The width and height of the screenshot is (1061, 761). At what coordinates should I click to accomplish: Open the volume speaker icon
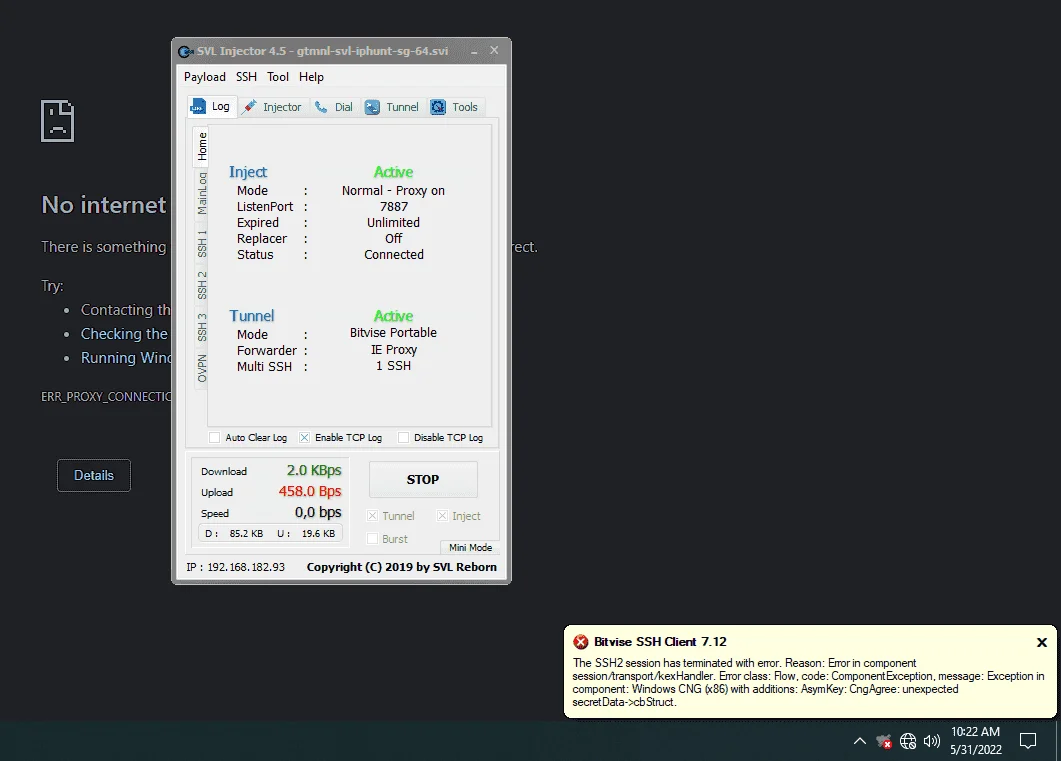[932, 741]
